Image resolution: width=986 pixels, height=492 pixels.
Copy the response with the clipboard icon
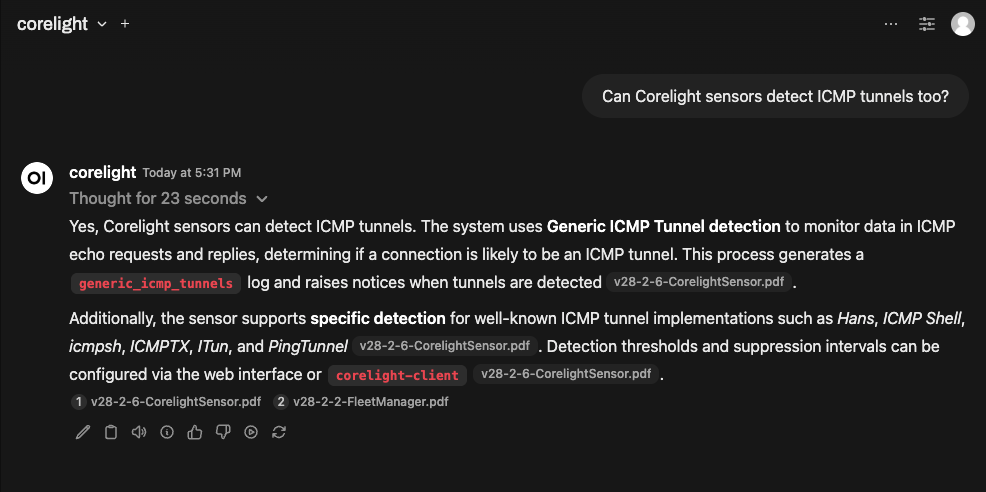[111, 432]
